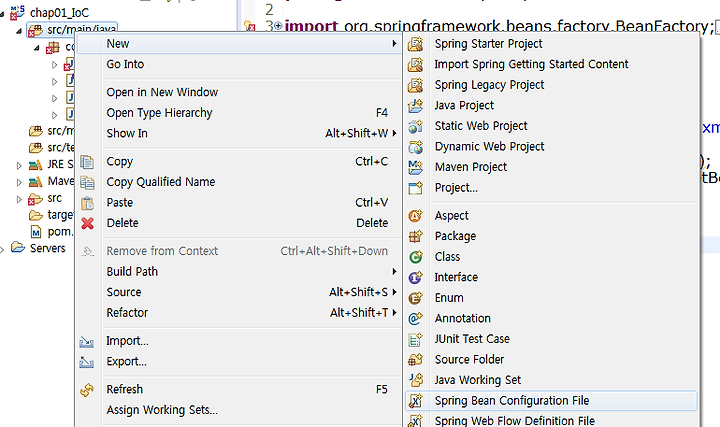Click the Import... arrow icon
Viewport: 720px width, 427px height.
87,342
